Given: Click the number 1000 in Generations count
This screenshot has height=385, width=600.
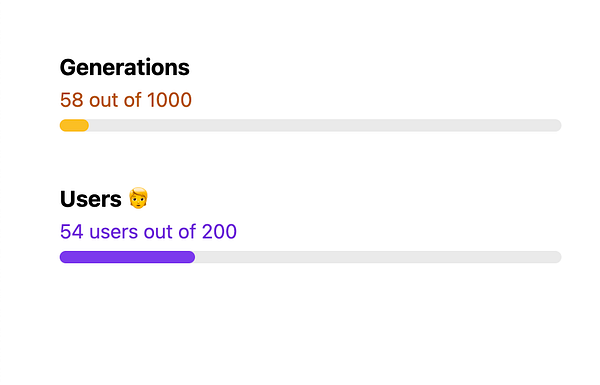Looking at the screenshot, I should pos(170,100).
